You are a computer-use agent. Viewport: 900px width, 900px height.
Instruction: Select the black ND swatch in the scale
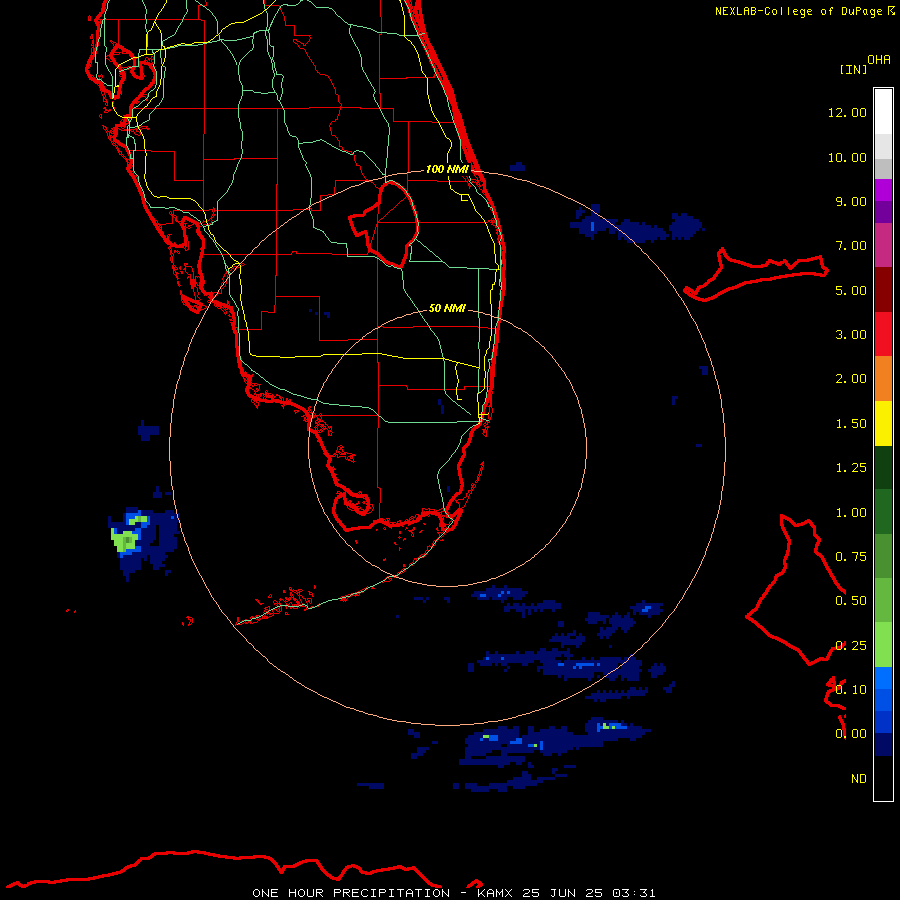click(x=883, y=778)
